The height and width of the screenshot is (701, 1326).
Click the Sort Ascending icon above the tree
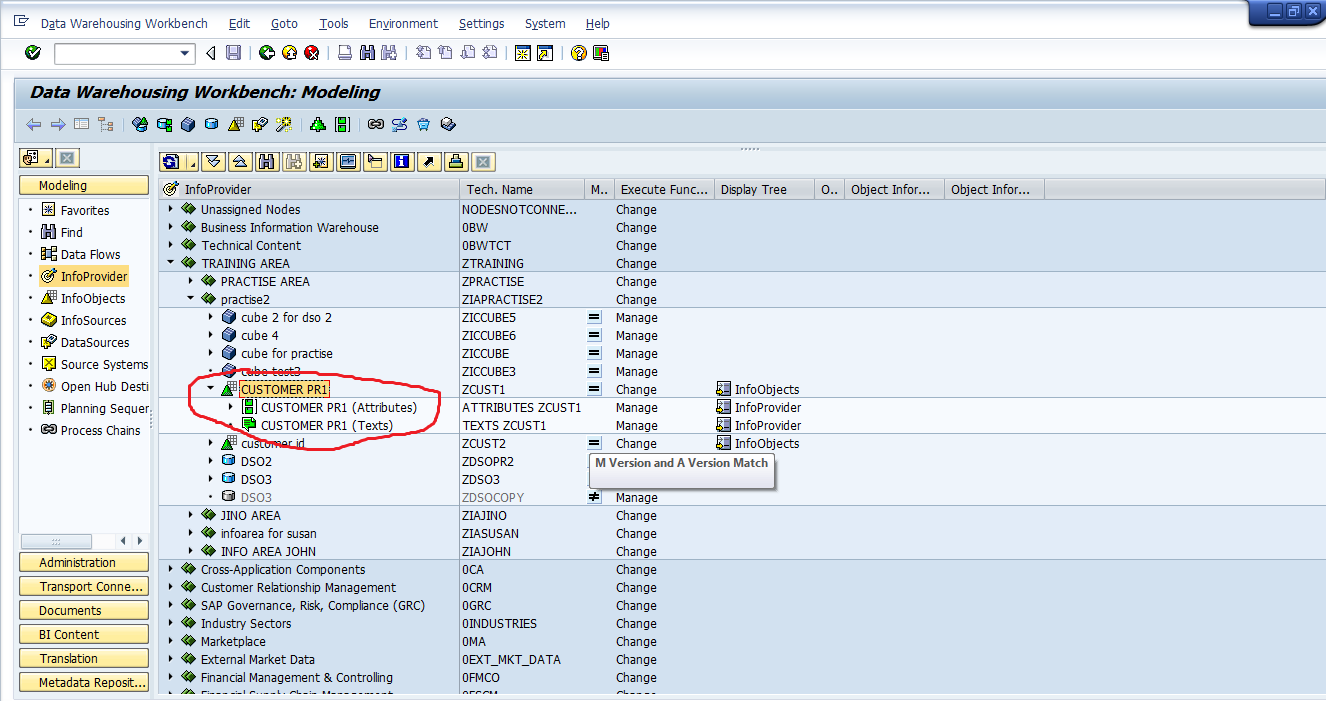click(239, 161)
